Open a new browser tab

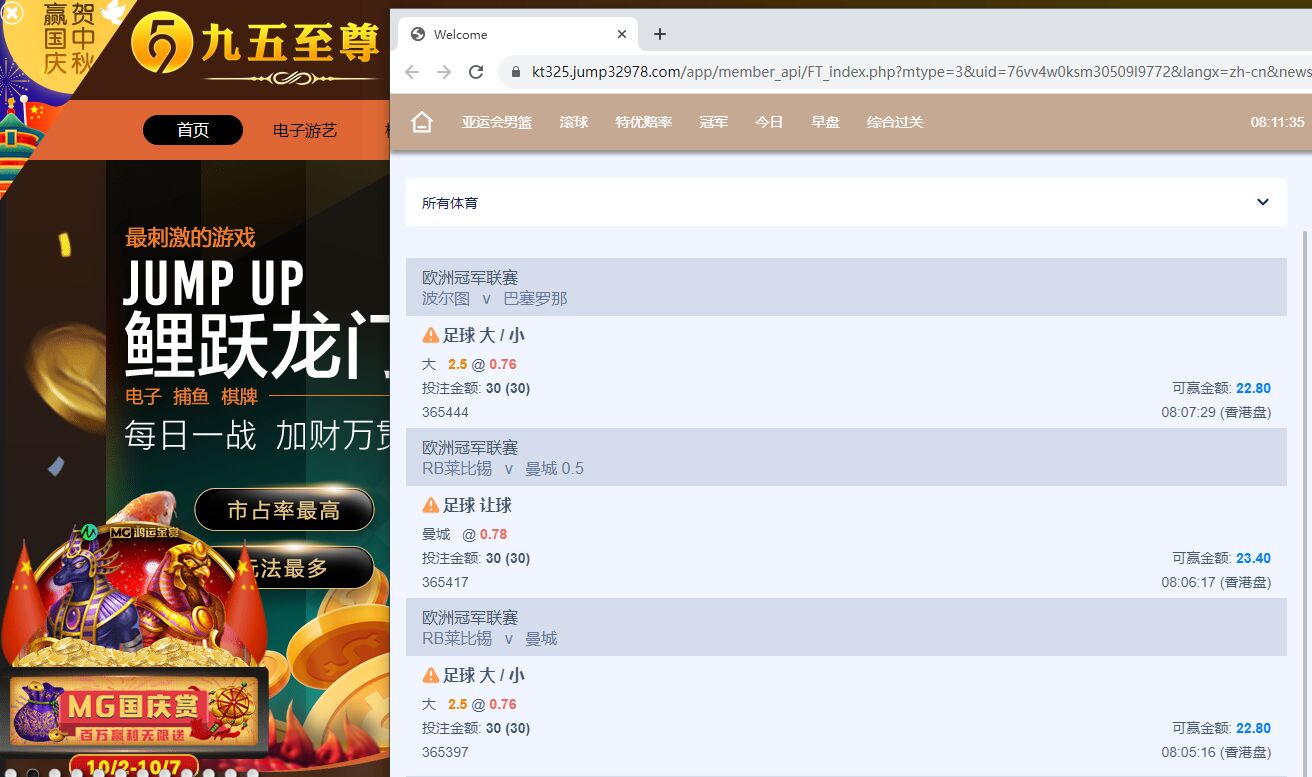pyautogui.click(x=660, y=34)
